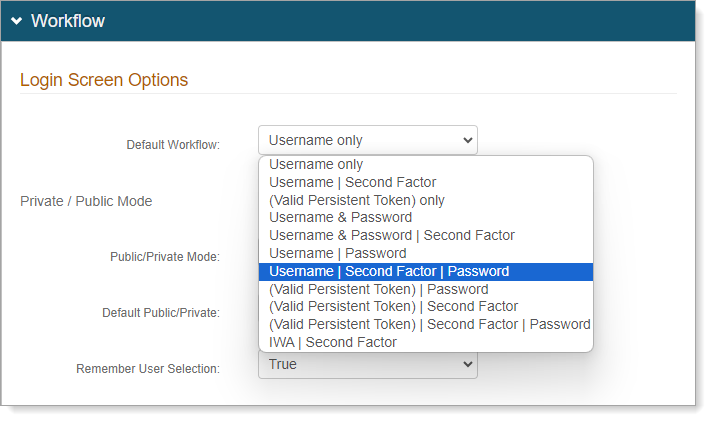Click the Login Screen Options heading
The image size is (711, 421).
click(x=104, y=80)
